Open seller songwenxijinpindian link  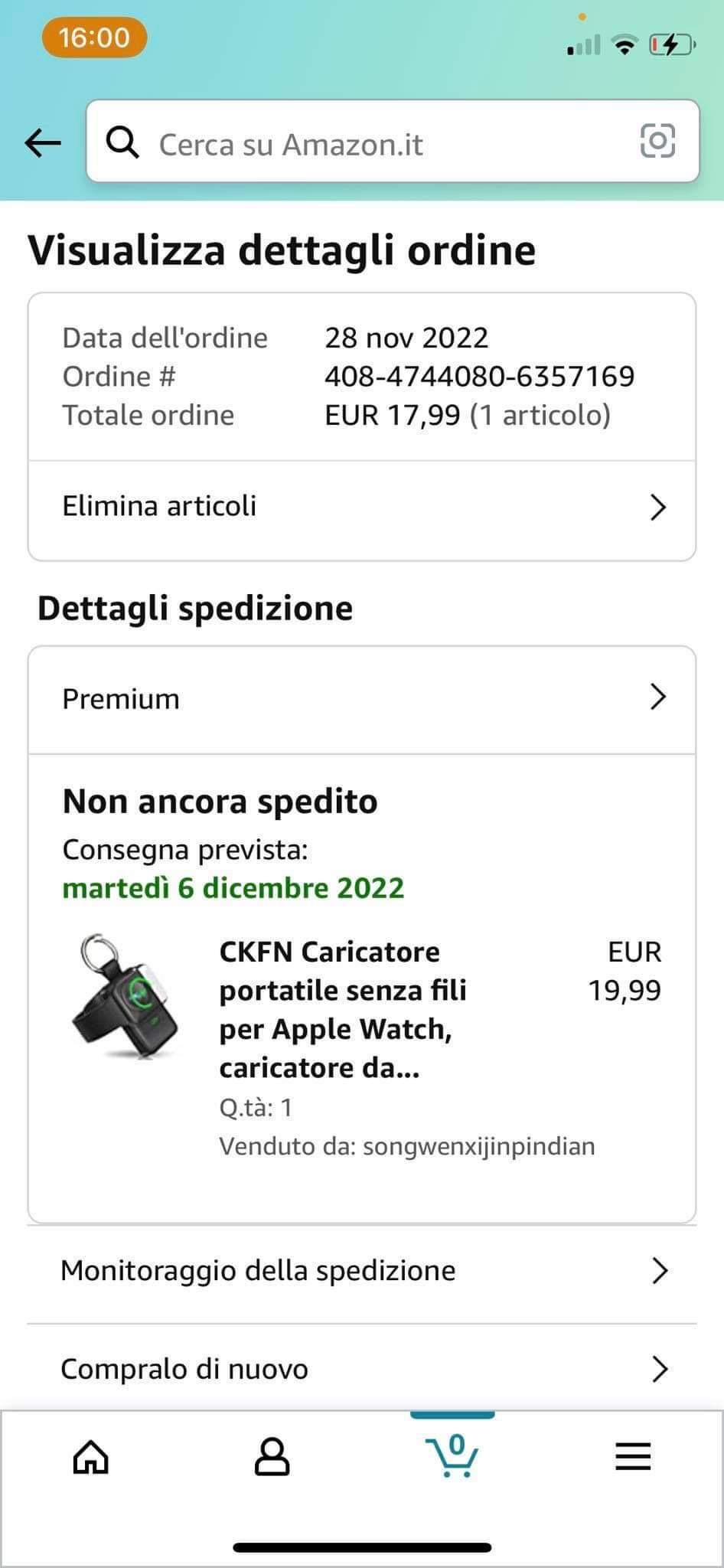478,1146
